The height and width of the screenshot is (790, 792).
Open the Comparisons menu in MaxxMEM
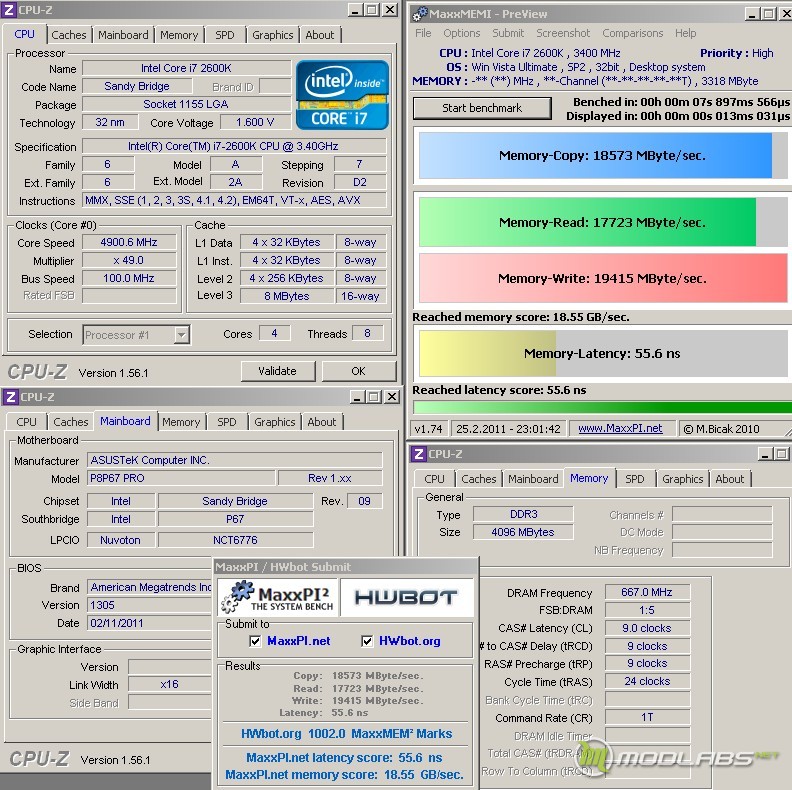[632, 33]
